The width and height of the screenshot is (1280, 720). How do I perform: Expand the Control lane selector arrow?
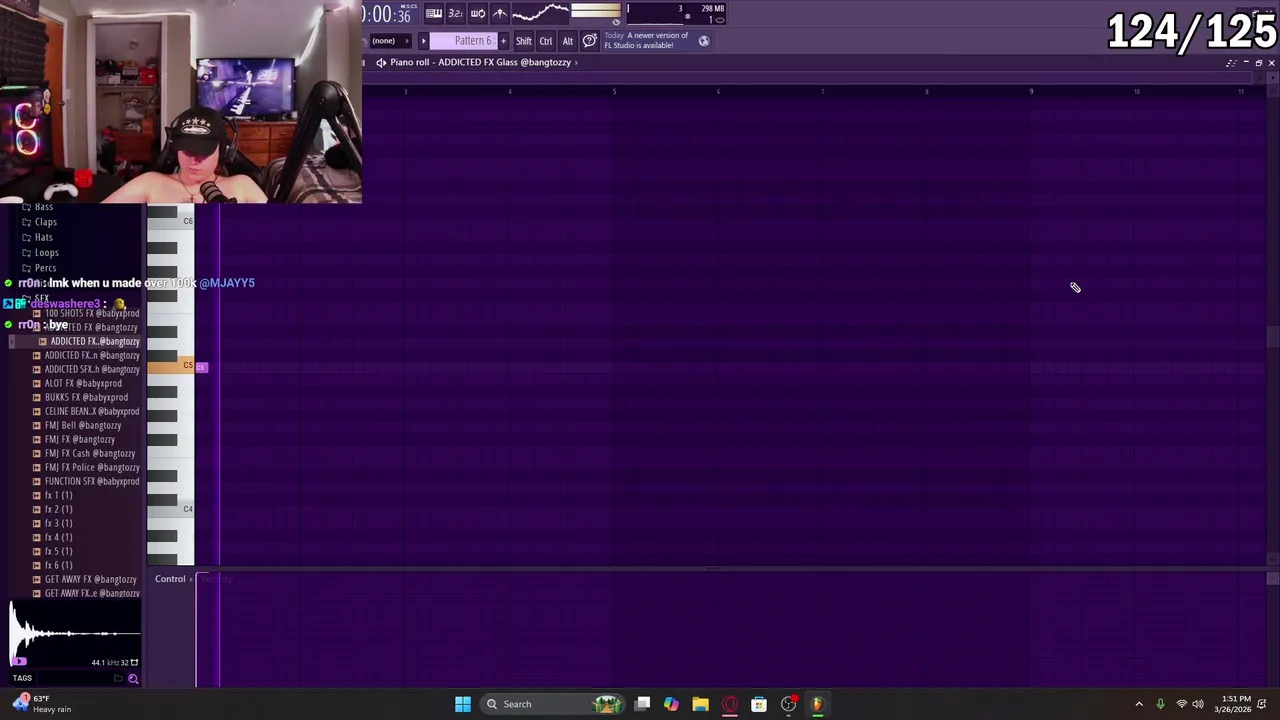191,579
